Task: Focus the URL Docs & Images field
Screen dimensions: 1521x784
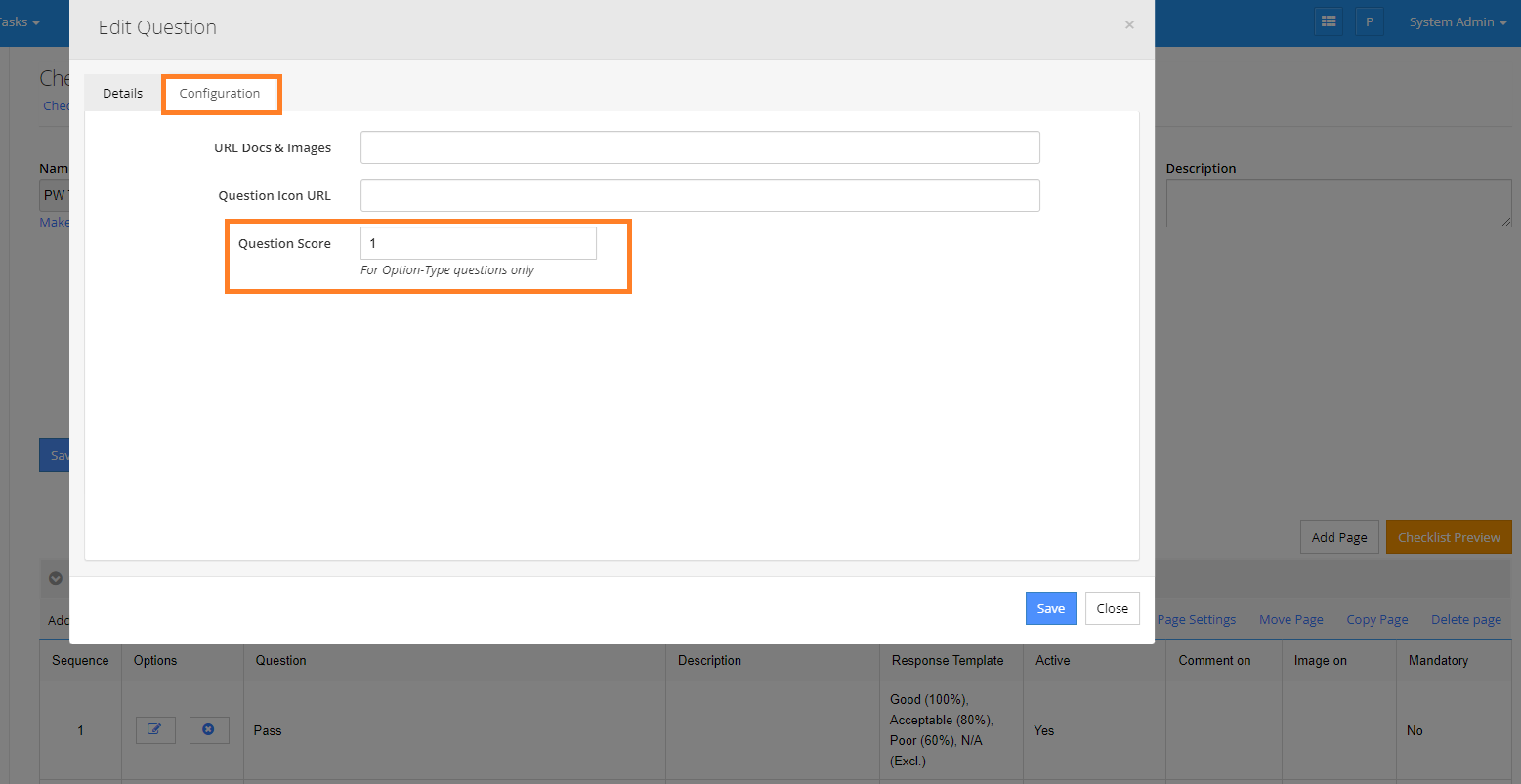Action: click(699, 147)
